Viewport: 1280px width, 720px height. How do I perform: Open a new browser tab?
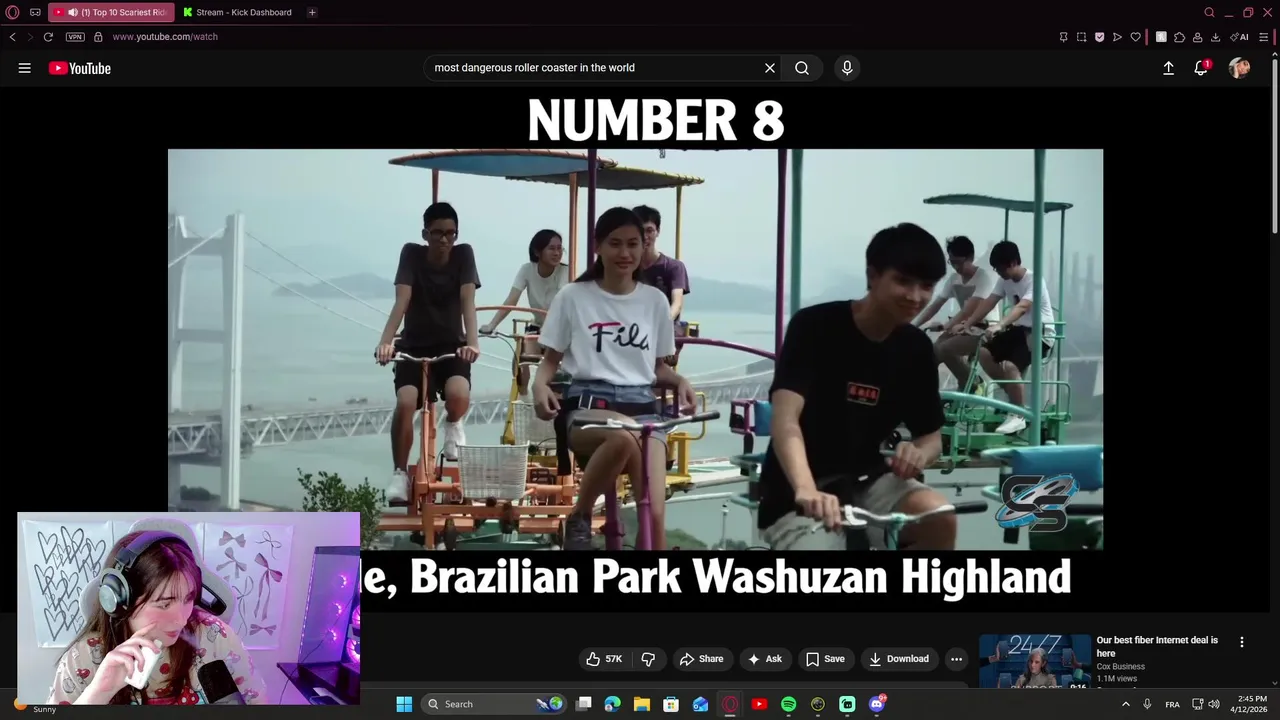(312, 12)
